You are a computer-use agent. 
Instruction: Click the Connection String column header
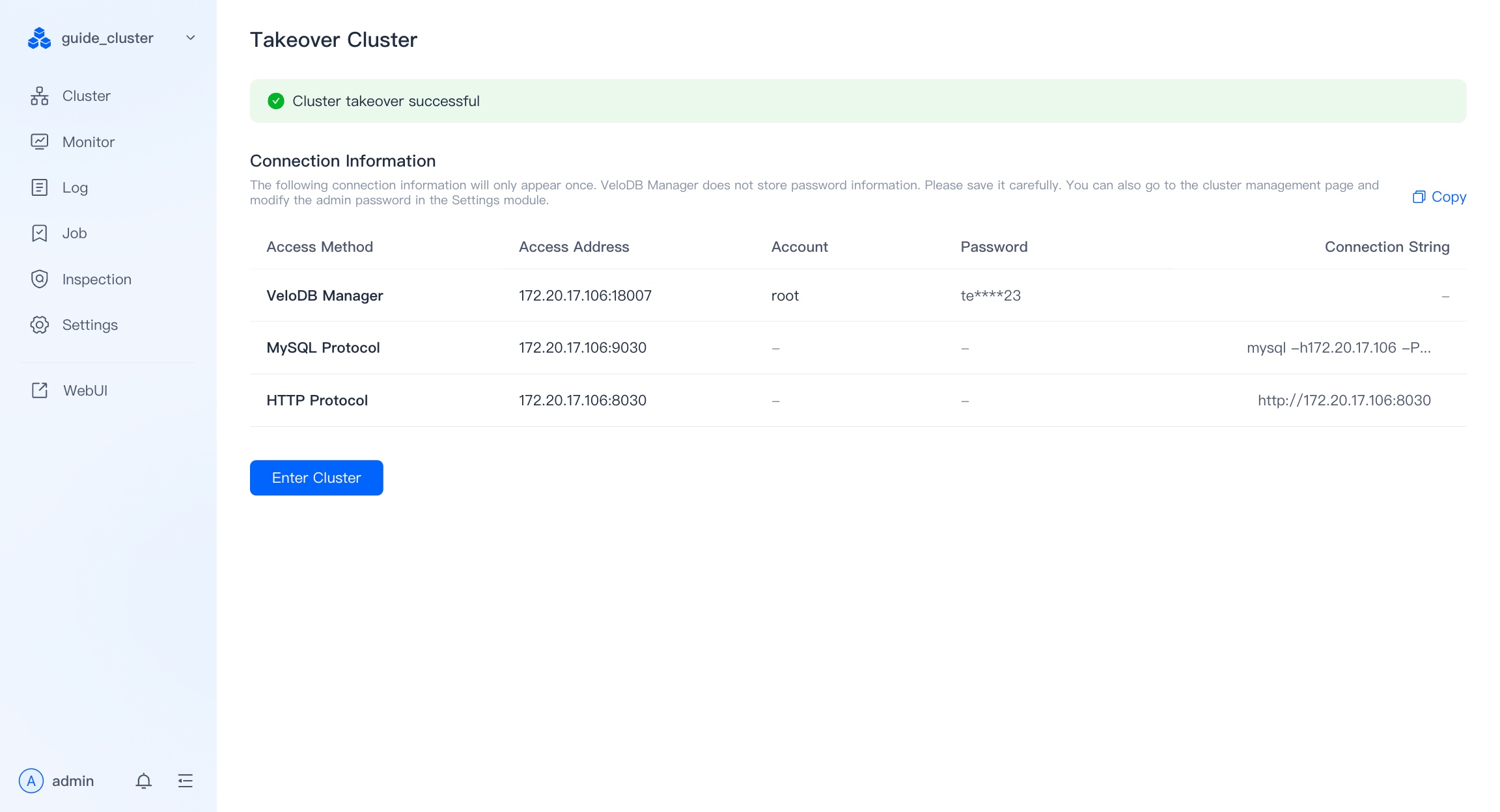pos(1387,247)
